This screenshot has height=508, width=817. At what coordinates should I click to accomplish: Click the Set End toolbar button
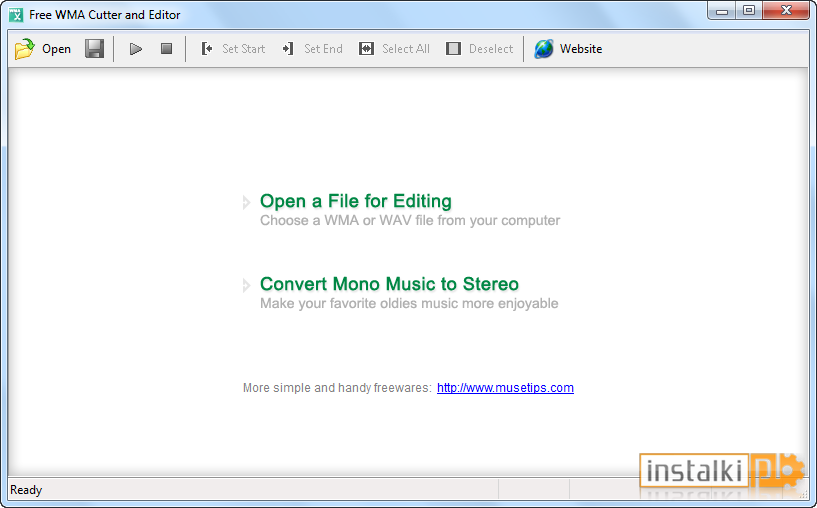(x=312, y=48)
